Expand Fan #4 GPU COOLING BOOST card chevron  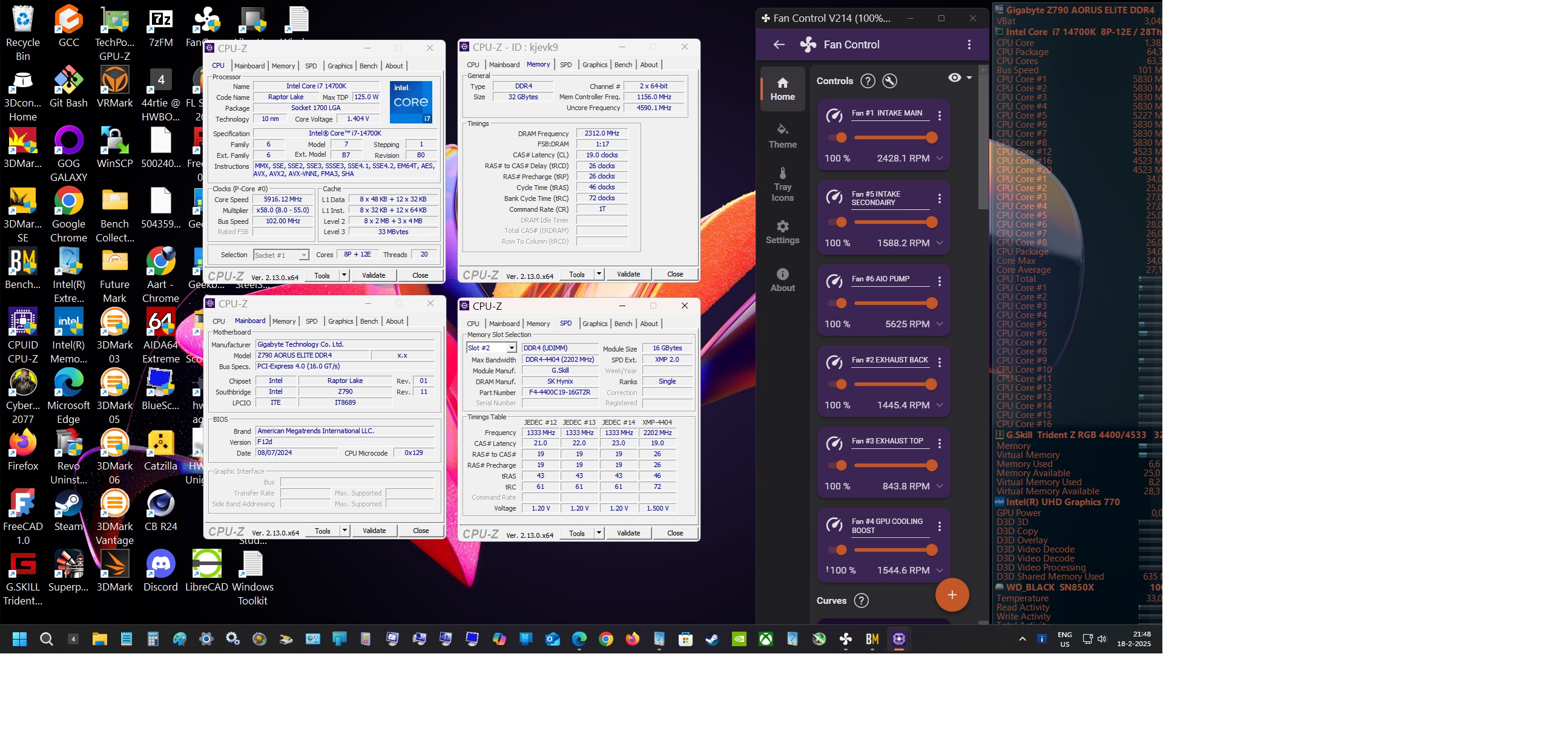[x=939, y=570]
